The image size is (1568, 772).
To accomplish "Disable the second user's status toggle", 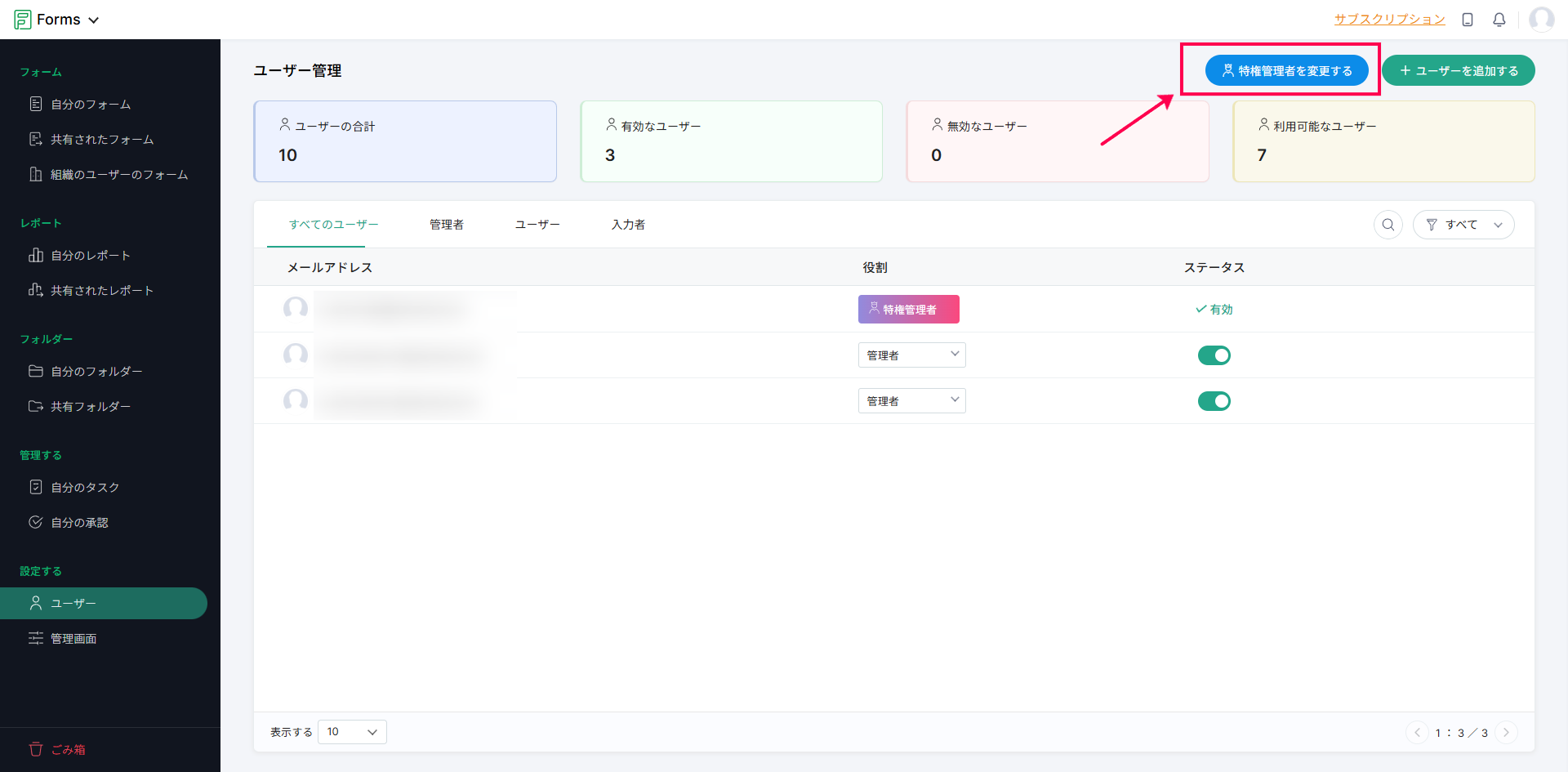I will [1214, 355].
